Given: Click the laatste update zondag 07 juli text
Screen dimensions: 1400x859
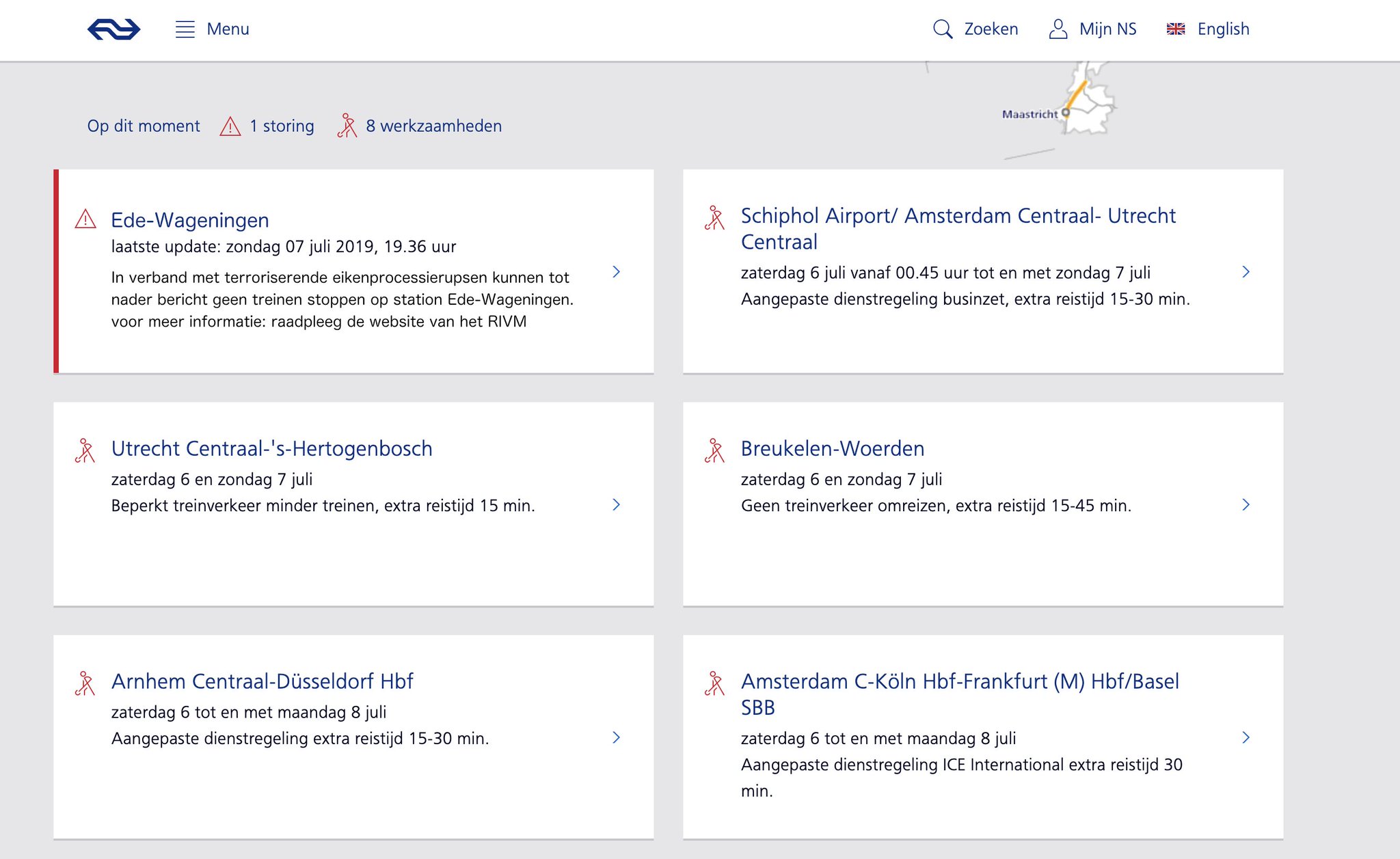Looking at the screenshot, I should pyautogui.click(x=284, y=247).
